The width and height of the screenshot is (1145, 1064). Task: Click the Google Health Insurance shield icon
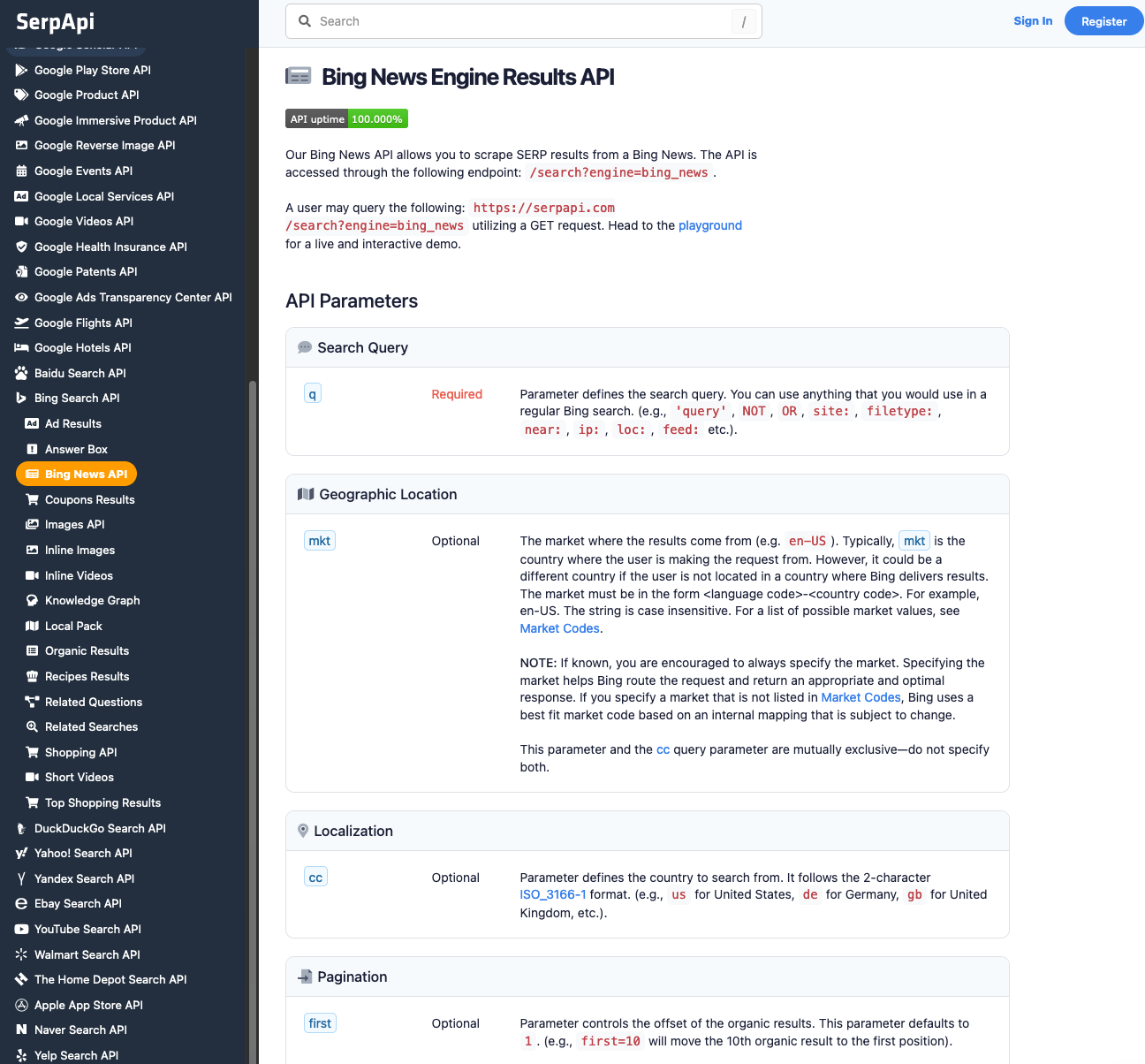coord(21,247)
